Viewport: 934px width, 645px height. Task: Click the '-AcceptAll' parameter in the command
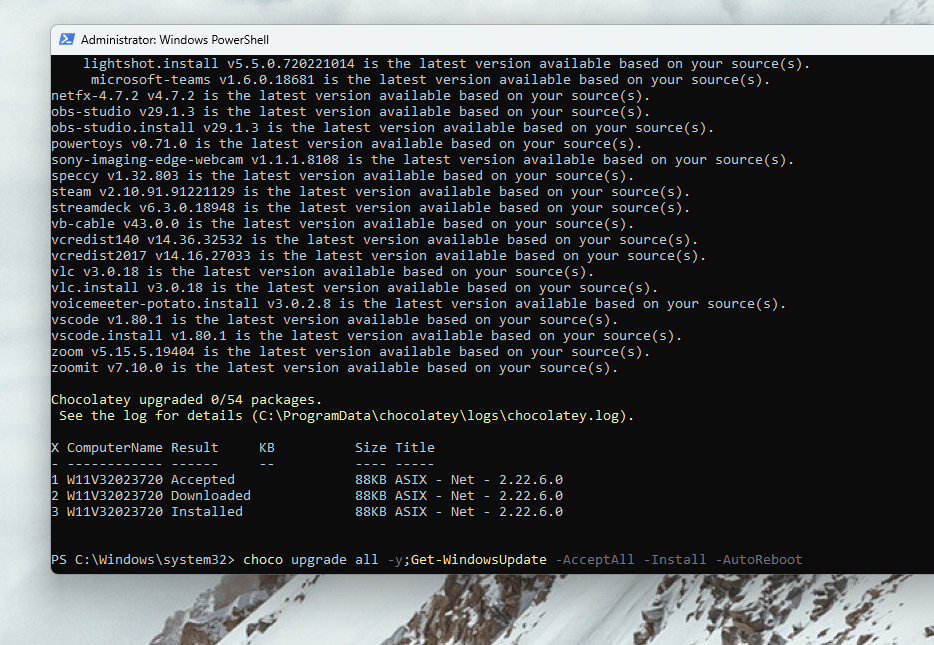(x=594, y=560)
